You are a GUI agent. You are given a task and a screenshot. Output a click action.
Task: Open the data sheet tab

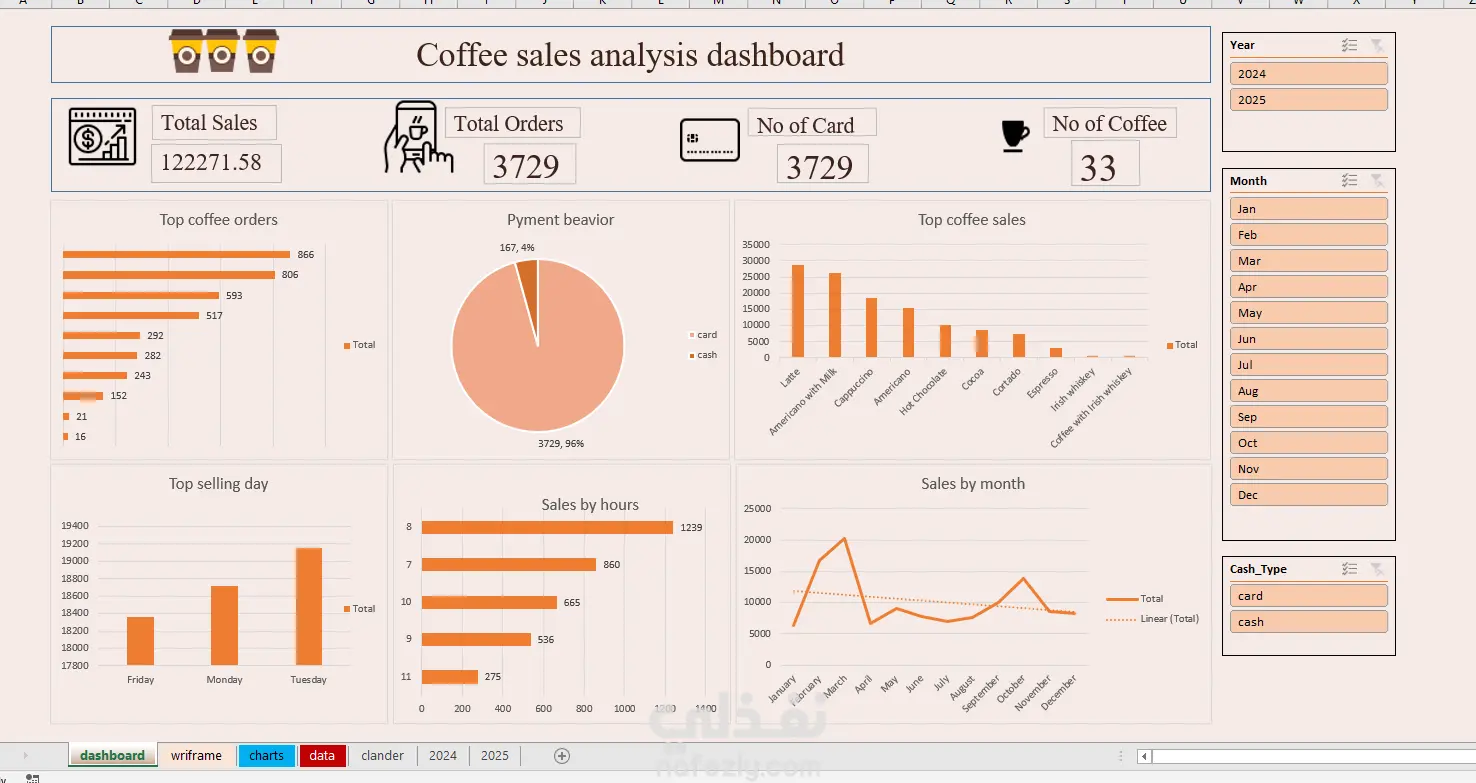coord(322,756)
